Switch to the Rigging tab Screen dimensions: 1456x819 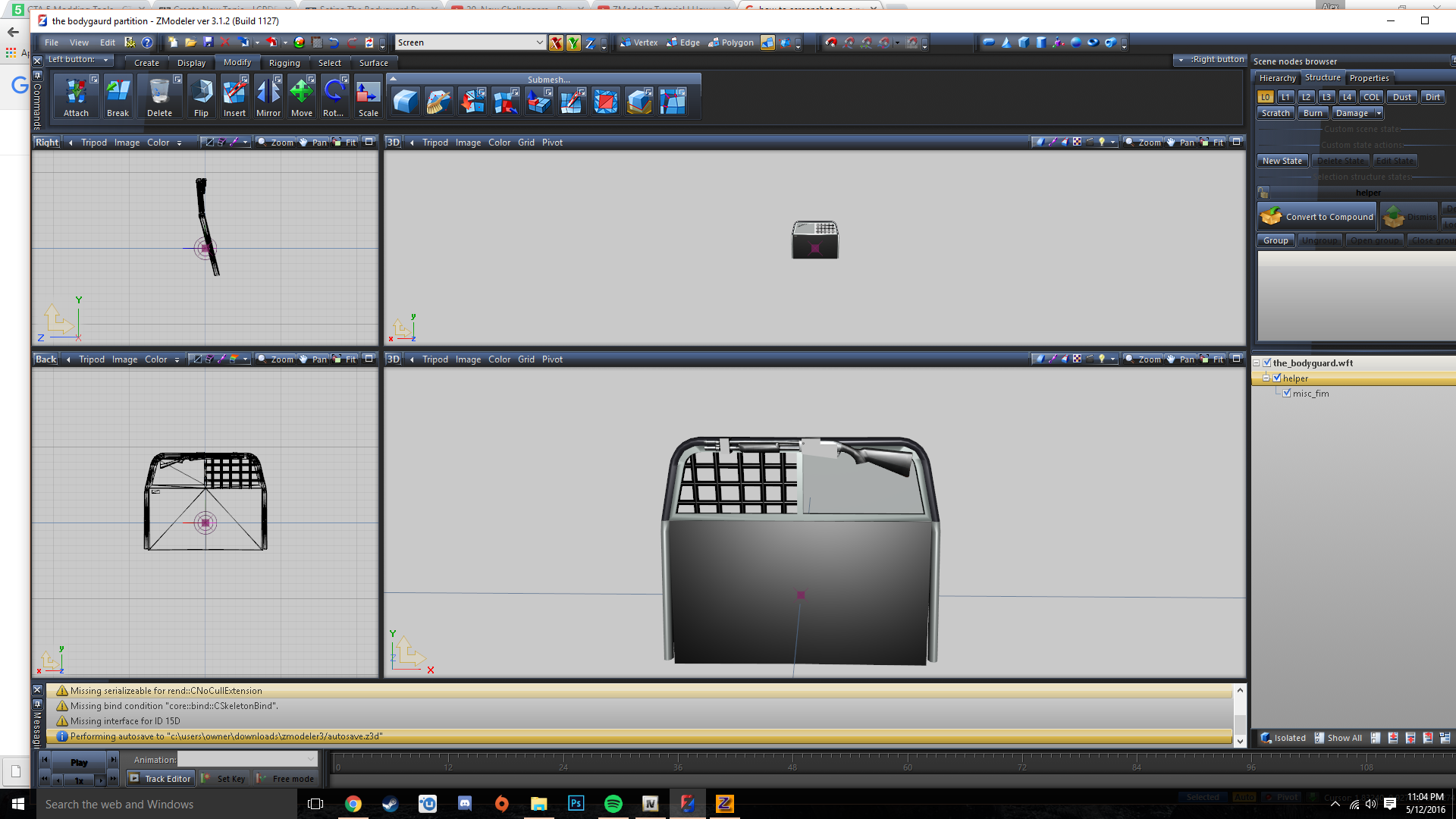click(284, 63)
